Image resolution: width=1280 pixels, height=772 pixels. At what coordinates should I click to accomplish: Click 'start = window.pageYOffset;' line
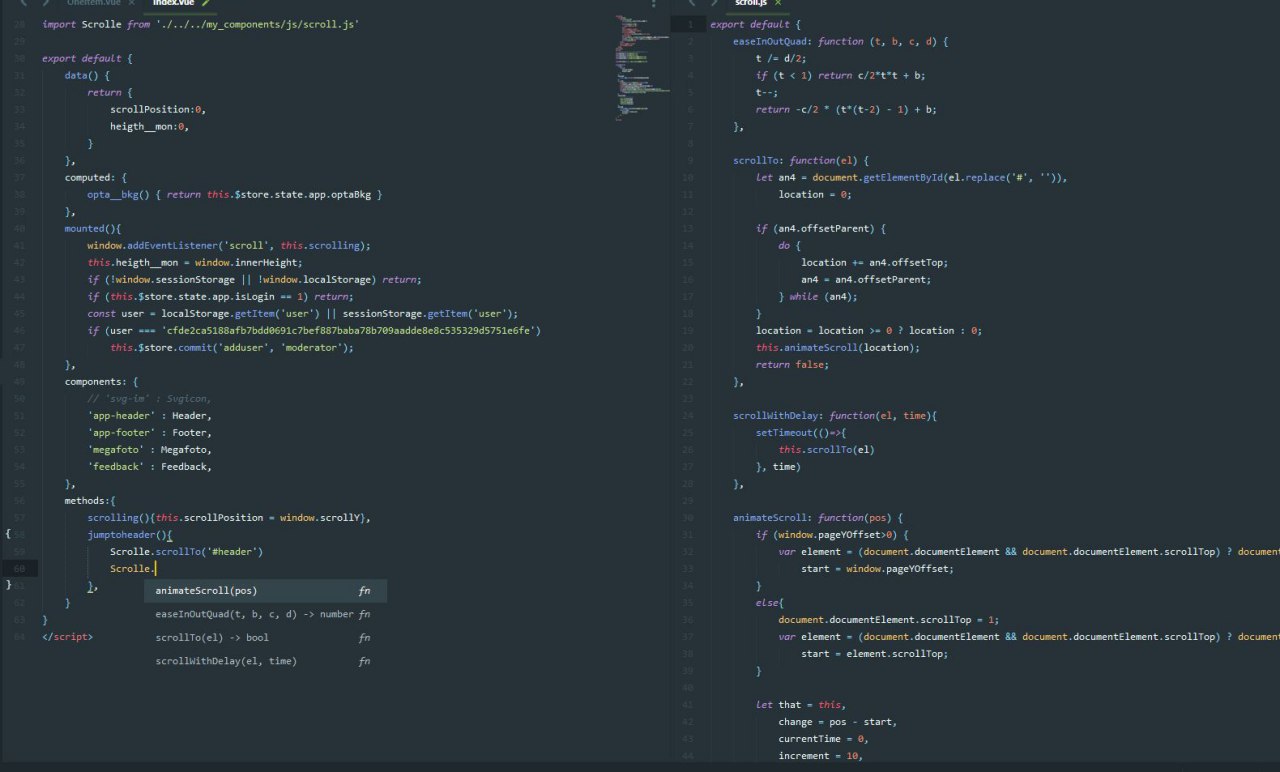click(877, 568)
